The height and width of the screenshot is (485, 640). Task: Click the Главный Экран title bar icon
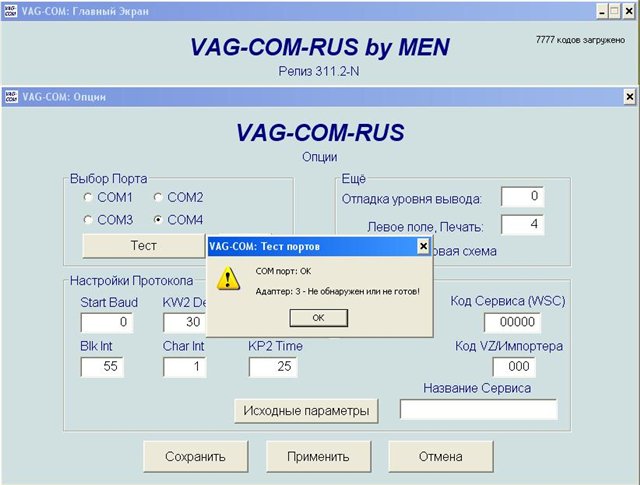[11, 11]
